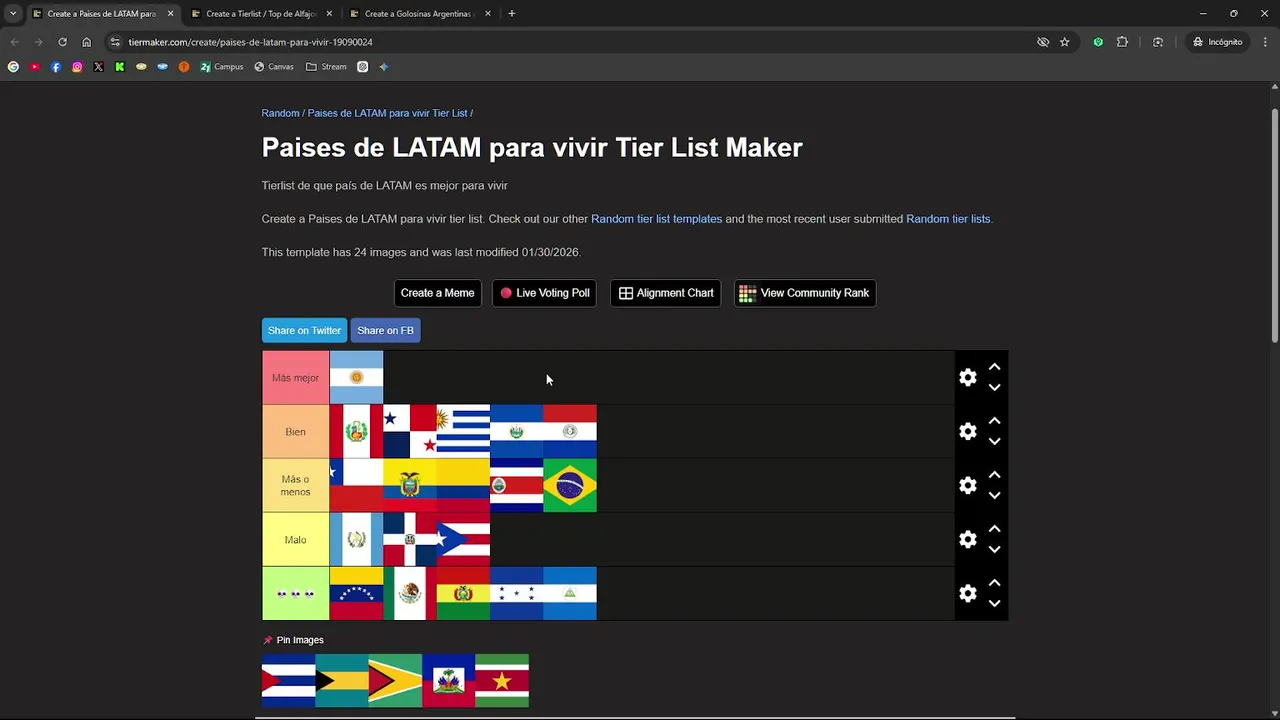This screenshot has width=1280, height=720.
Task: Switch to Create a Tierlist / Top de Alfajores tab
Action: (x=261, y=14)
